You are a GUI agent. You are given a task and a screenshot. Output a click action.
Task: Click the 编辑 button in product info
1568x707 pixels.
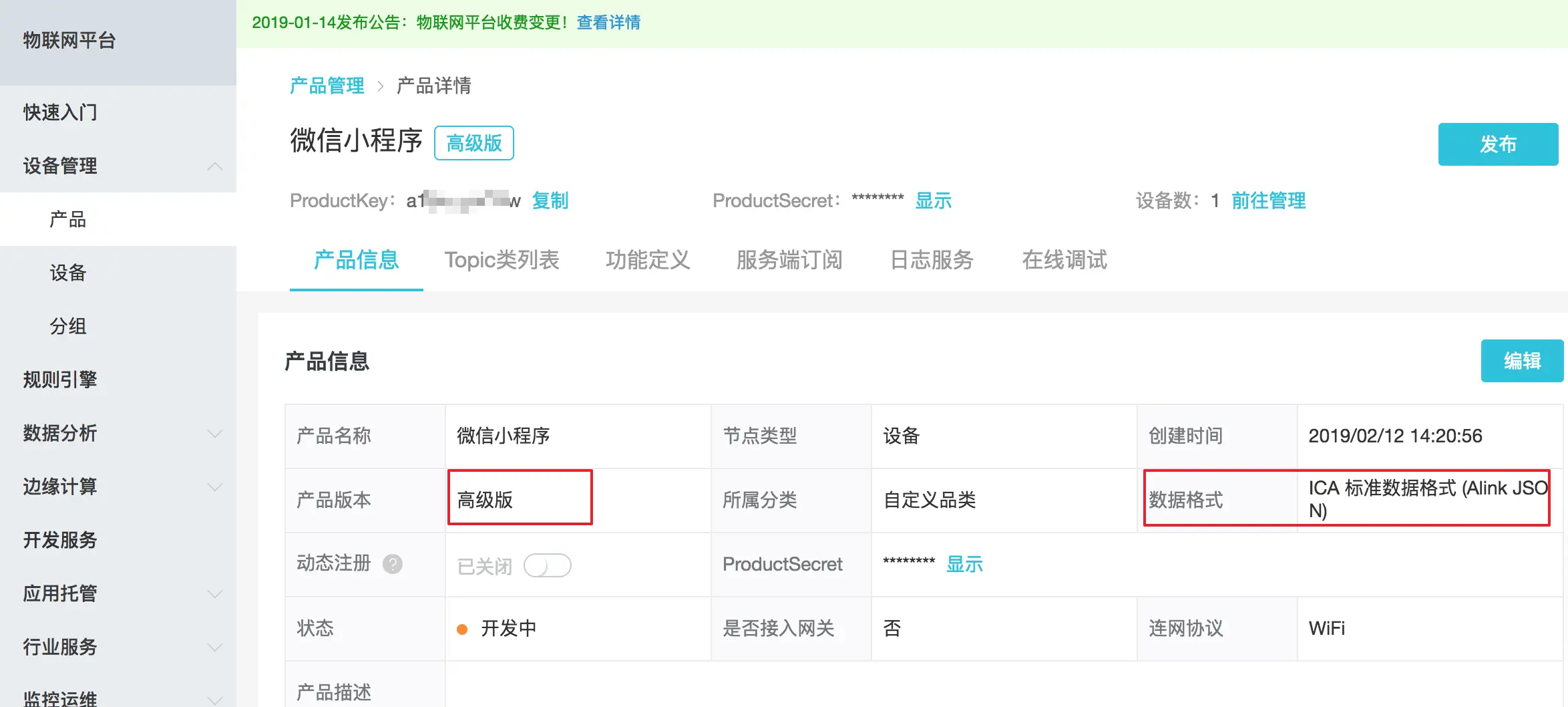[1522, 361]
